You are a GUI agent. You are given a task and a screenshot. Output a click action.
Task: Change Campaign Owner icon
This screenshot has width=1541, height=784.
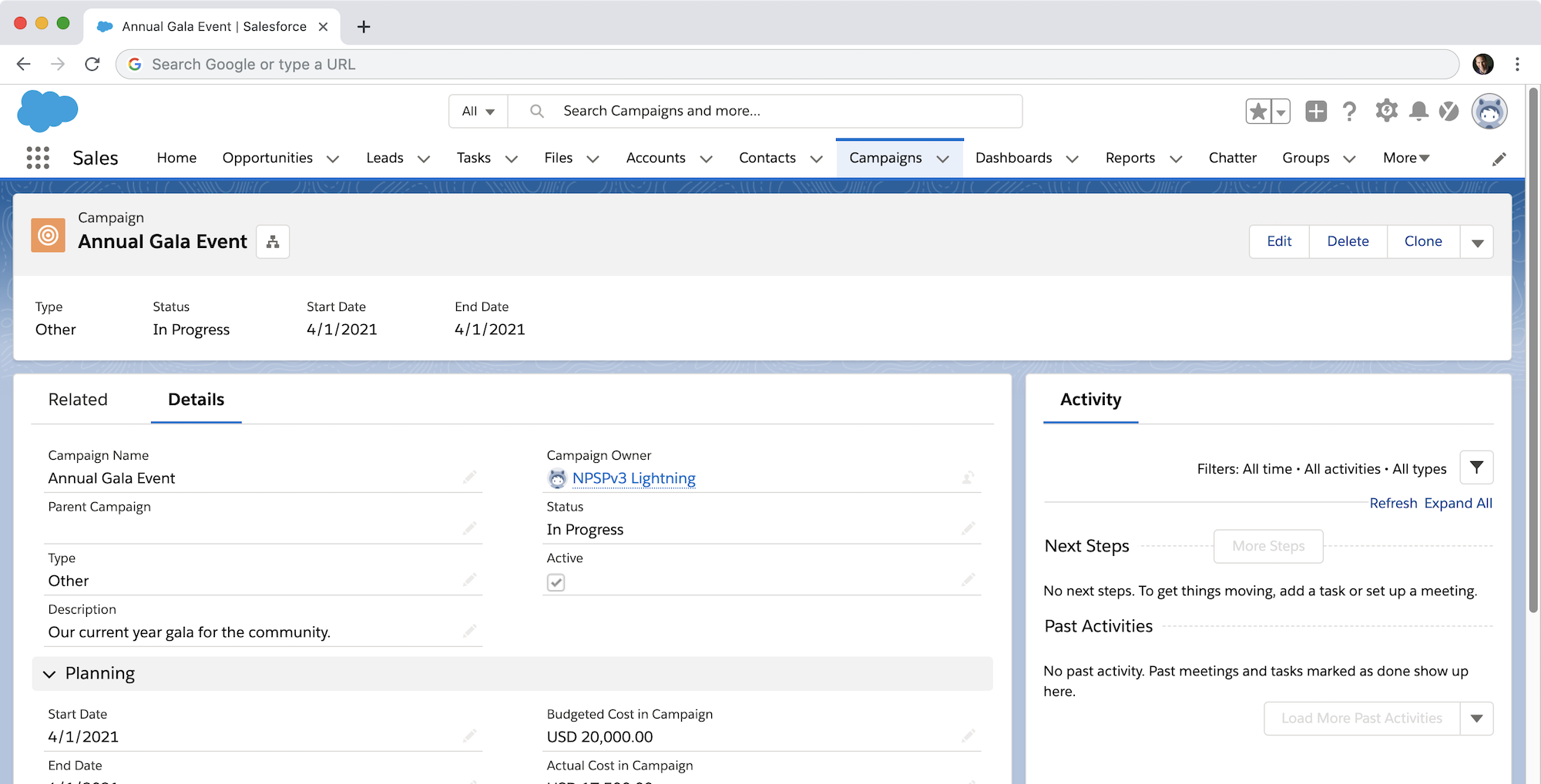(968, 477)
